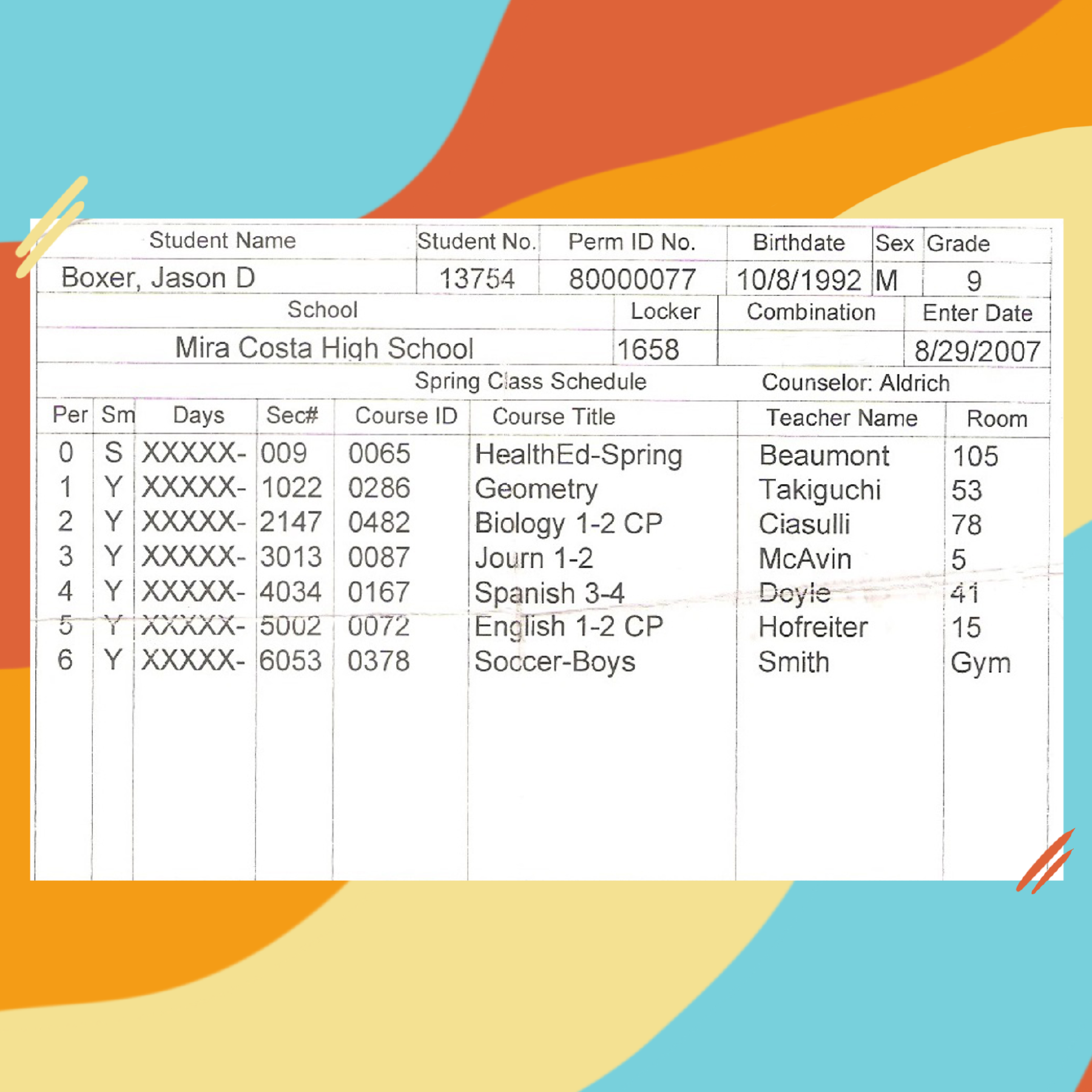
Task: Click course ID 0167
Action: 379,591
